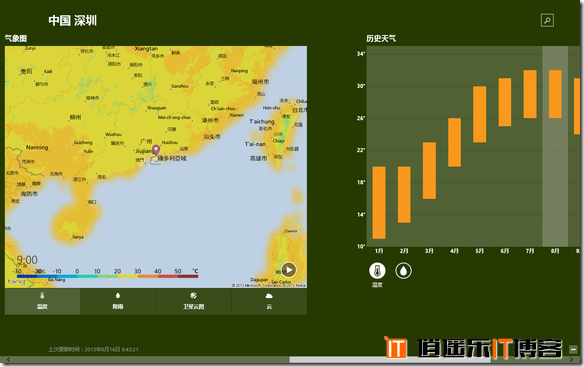Select the 4月 temperature bar
Viewport: 584px width, 367px height.
coord(454,142)
